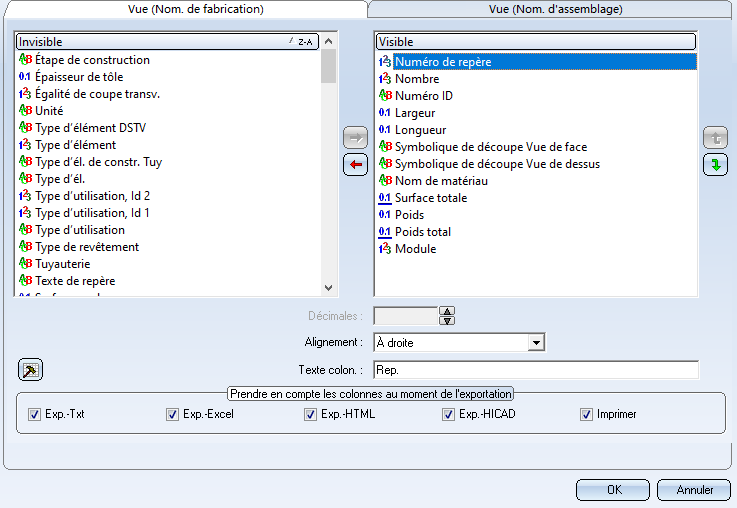Toggle the Exp.-HTML checkbox
This screenshot has width=737, height=508.
click(x=310, y=414)
